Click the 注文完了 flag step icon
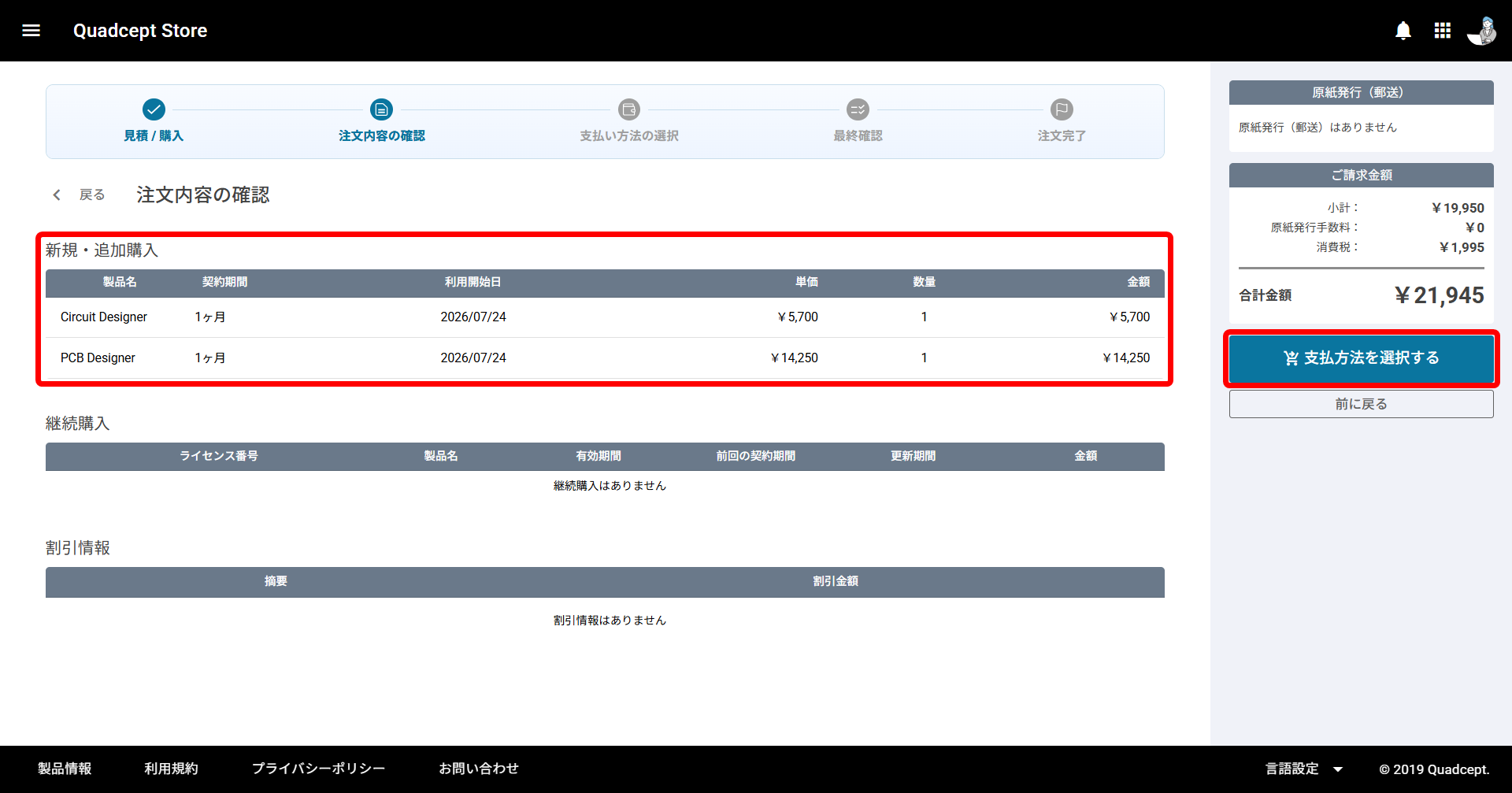 pos(1062,109)
